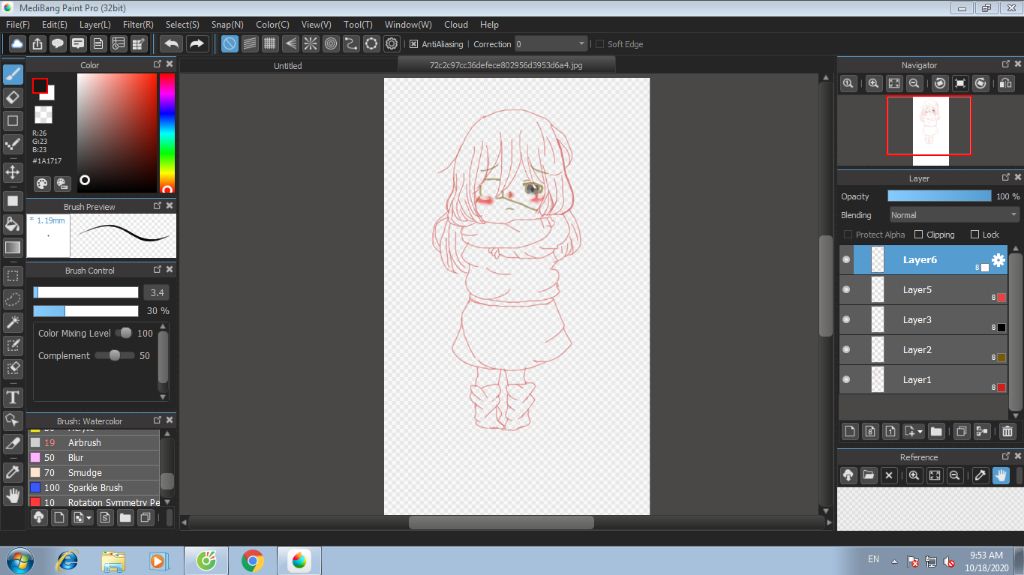Open the Filter menu
Screen dimensions: 1024x575
coord(138,24)
